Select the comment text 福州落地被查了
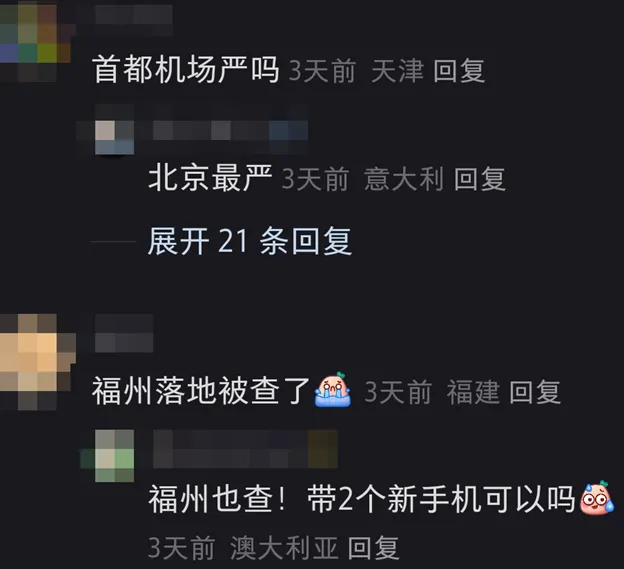This screenshot has height=569, width=624. 201,391
